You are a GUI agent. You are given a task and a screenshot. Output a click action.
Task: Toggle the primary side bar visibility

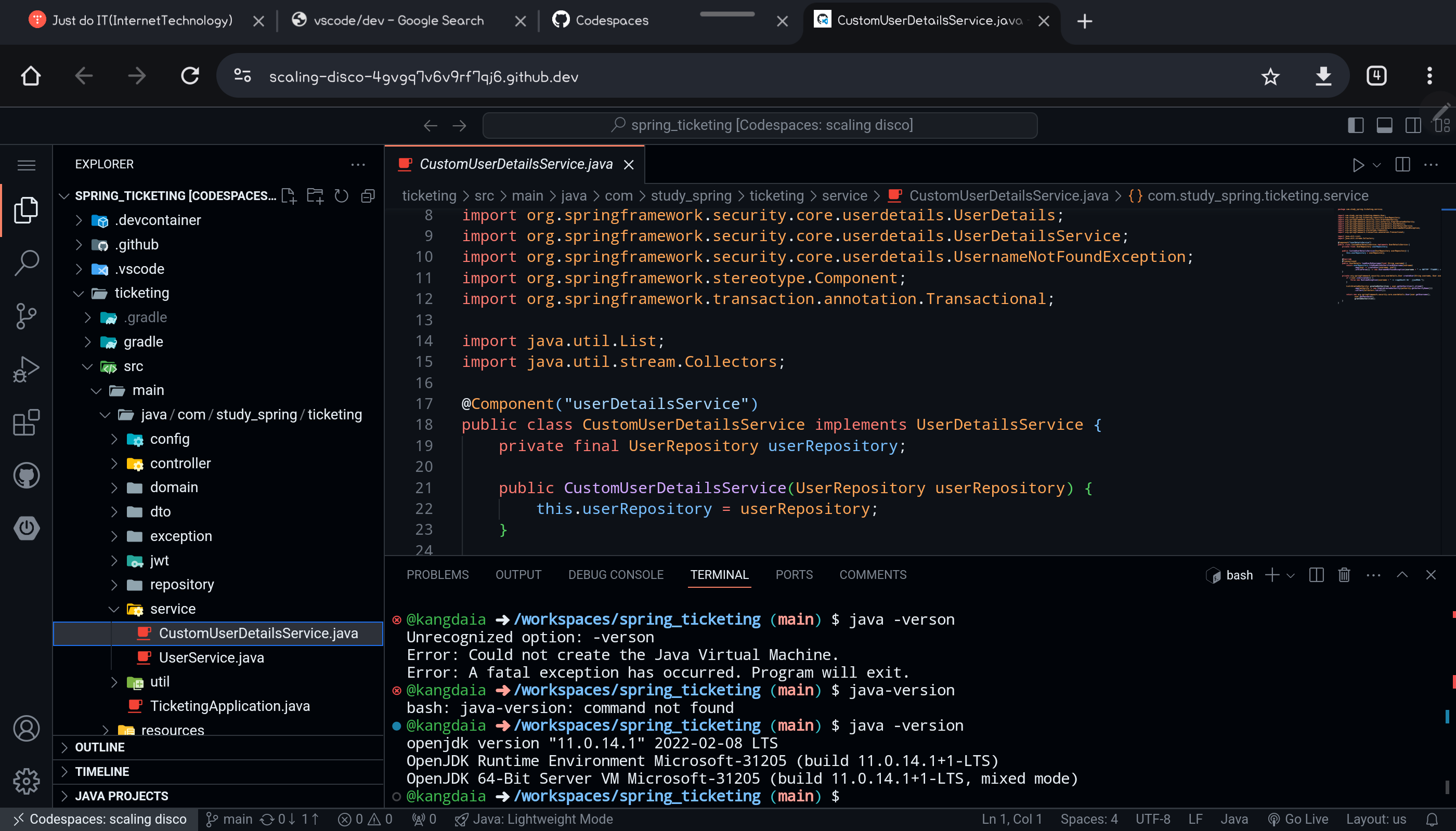point(1356,125)
